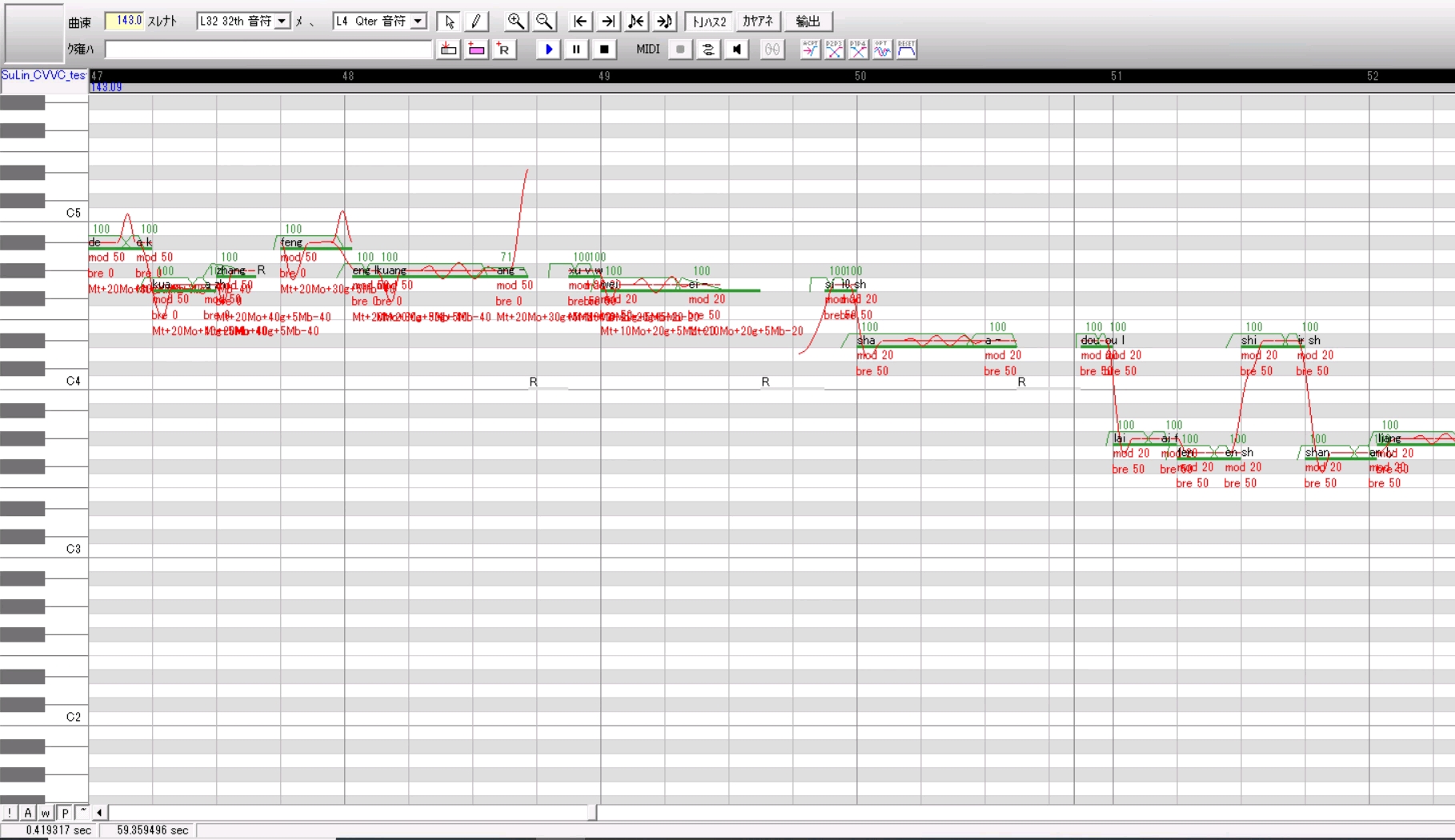
Task: Click the カヤアネ button
Action: [x=758, y=22]
